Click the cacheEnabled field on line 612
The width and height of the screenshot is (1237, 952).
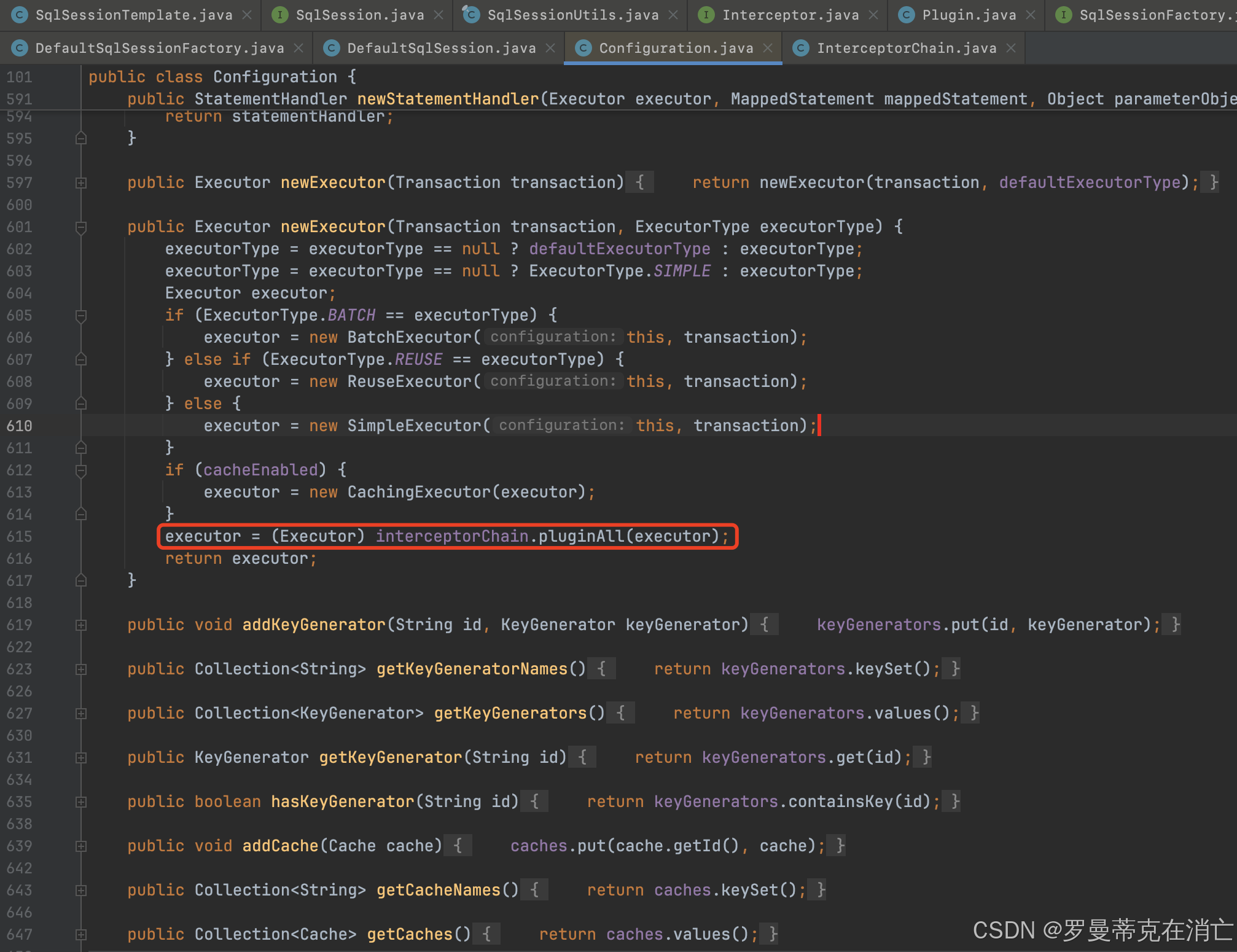(260, 470)
